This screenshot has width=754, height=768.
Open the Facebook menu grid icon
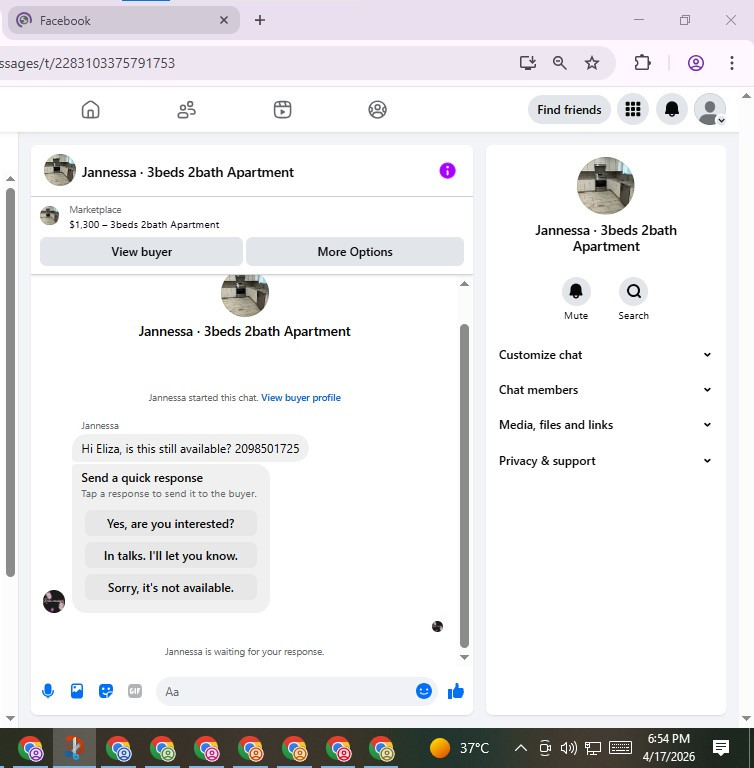tap(633, 109)
